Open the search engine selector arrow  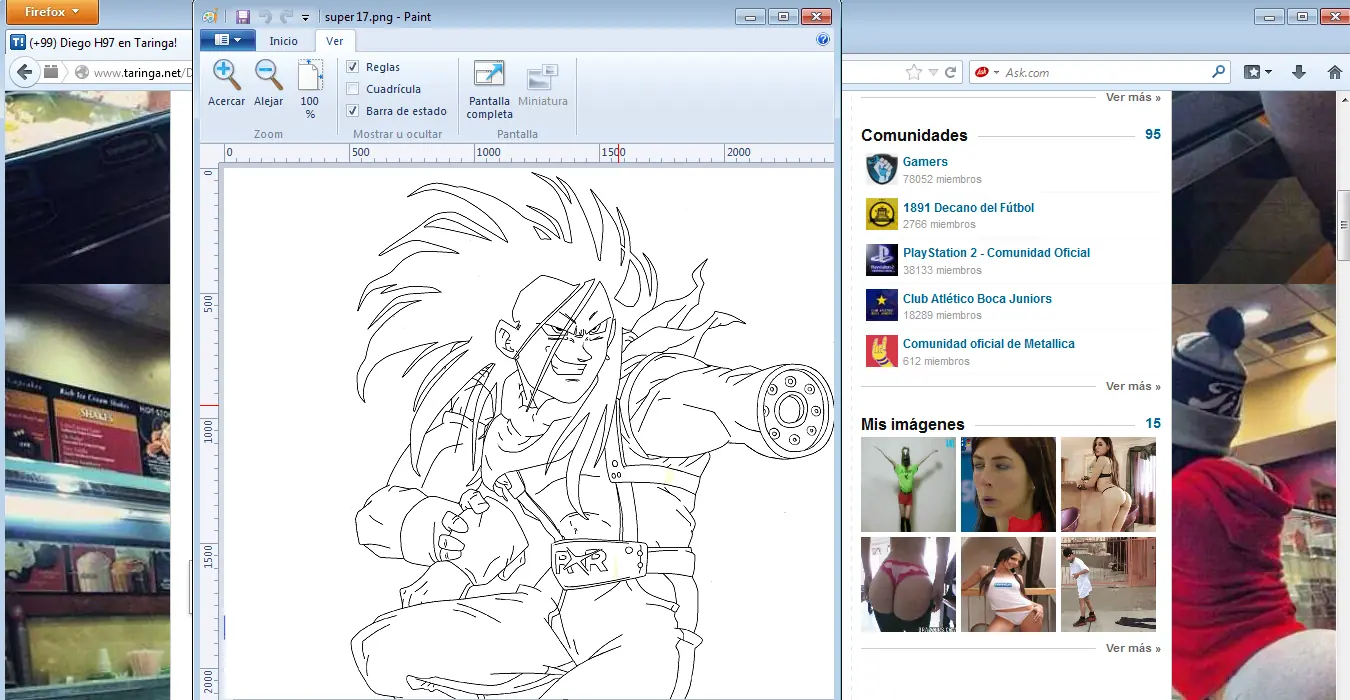[x=996, y=72]
